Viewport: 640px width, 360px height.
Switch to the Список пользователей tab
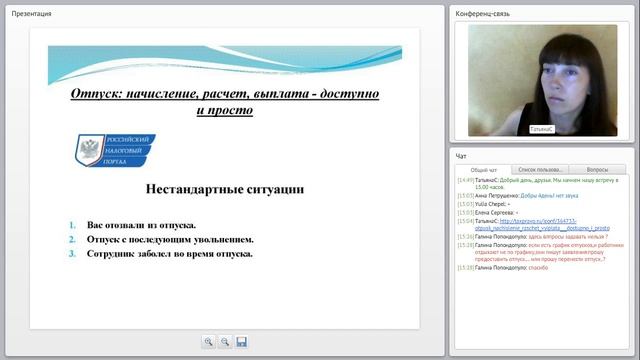(540, 169)
